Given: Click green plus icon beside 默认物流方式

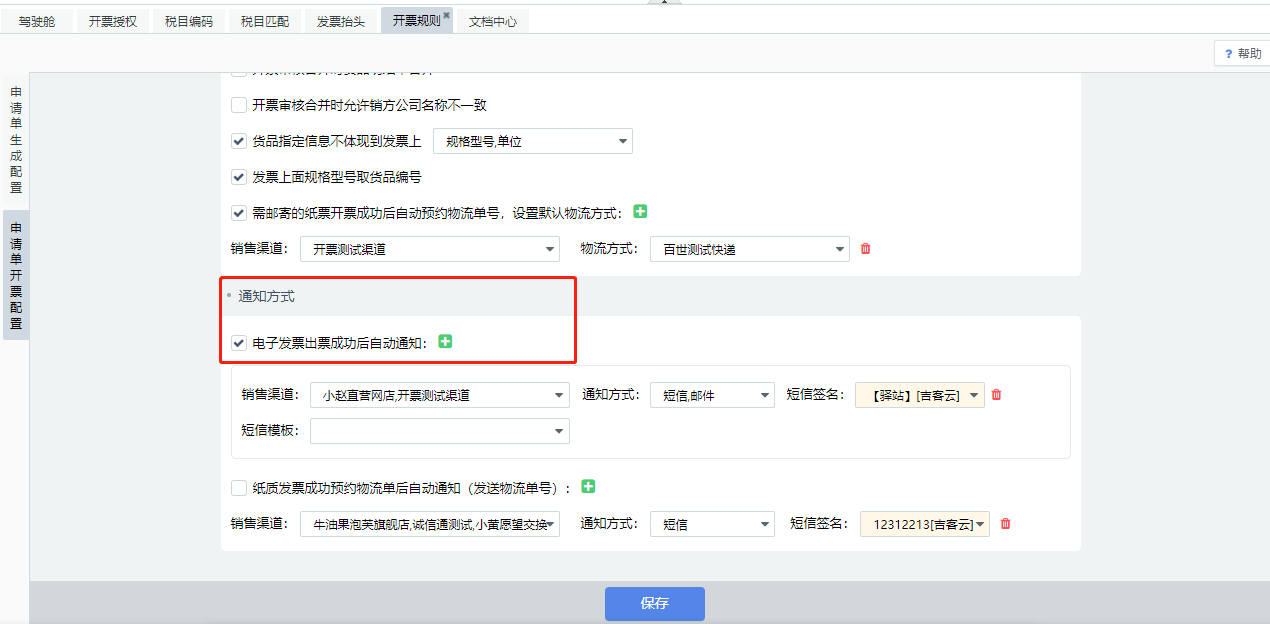Looking at the screenshot, I should (x=640, y=212).
